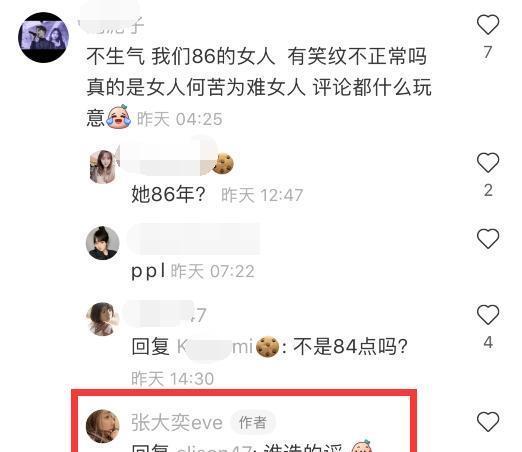Like the top comment with 7 likes

click(488, 24)
